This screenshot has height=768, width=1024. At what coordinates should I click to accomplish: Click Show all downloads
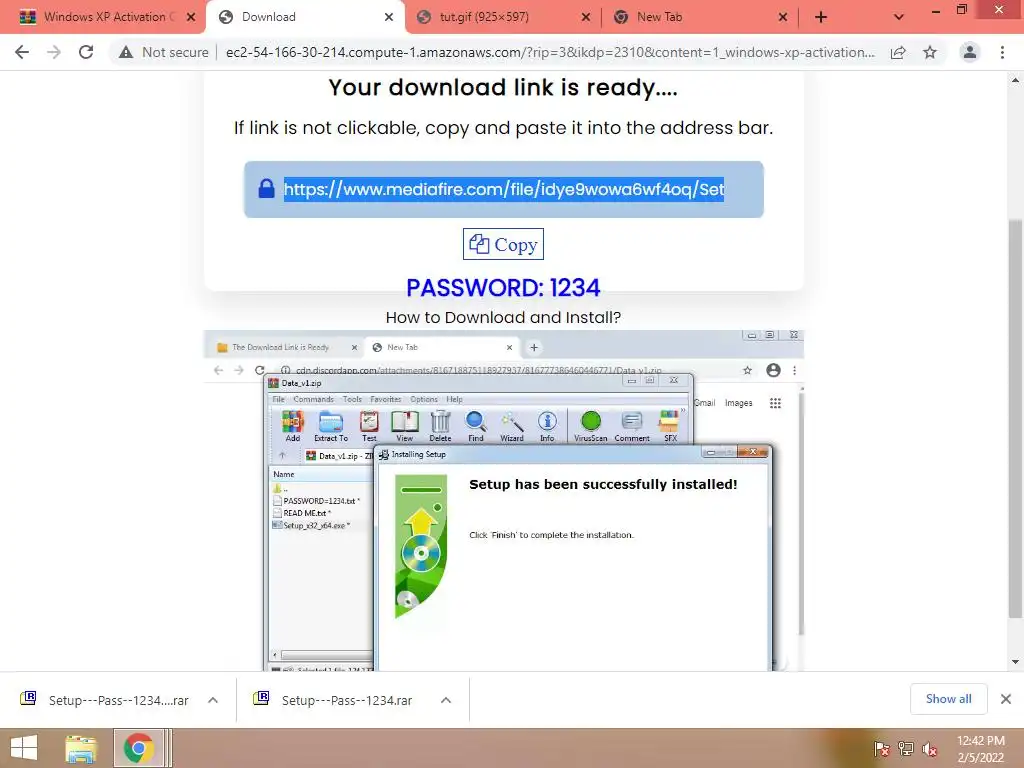(x=948, y=699)
